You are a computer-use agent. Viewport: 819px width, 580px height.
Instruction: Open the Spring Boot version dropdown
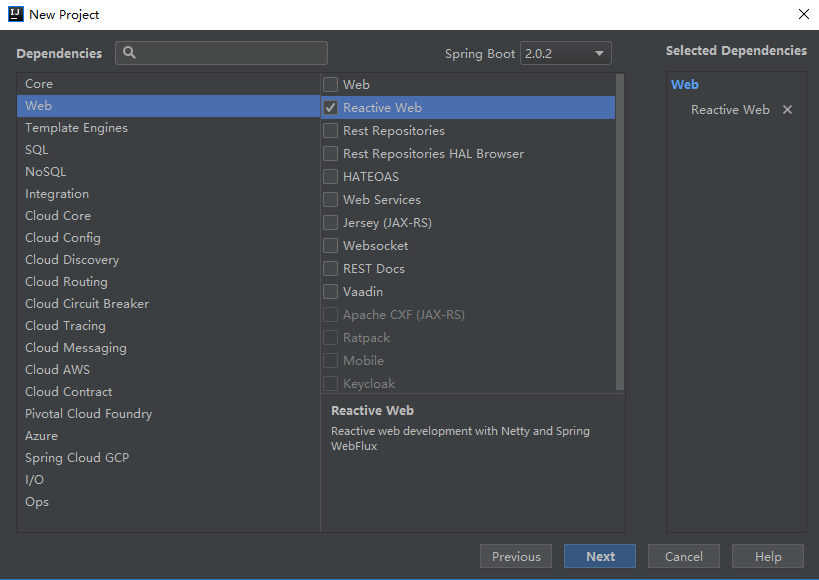(566, 53)
